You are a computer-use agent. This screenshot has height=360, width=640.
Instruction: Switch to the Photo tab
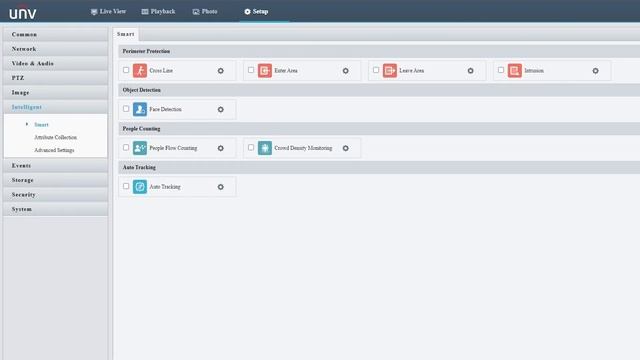pyautogui.click(x=205, y=11)
